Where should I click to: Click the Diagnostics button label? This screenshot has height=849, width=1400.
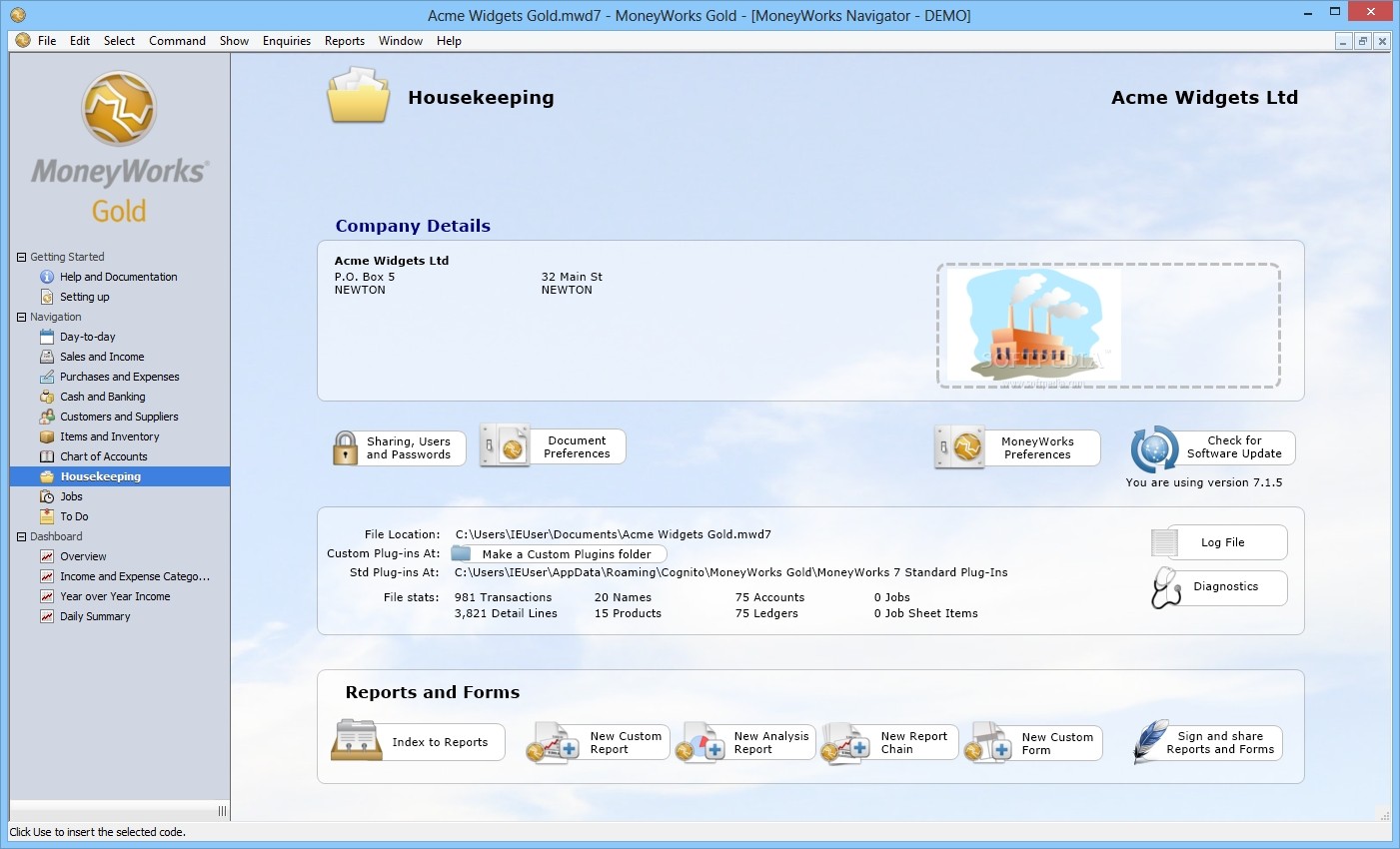[1225, 586]
